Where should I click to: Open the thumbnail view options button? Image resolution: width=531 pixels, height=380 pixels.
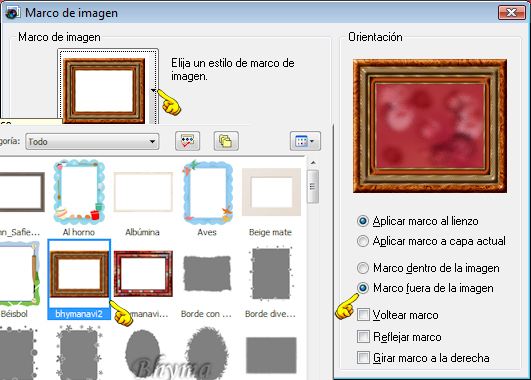(305, 141)
